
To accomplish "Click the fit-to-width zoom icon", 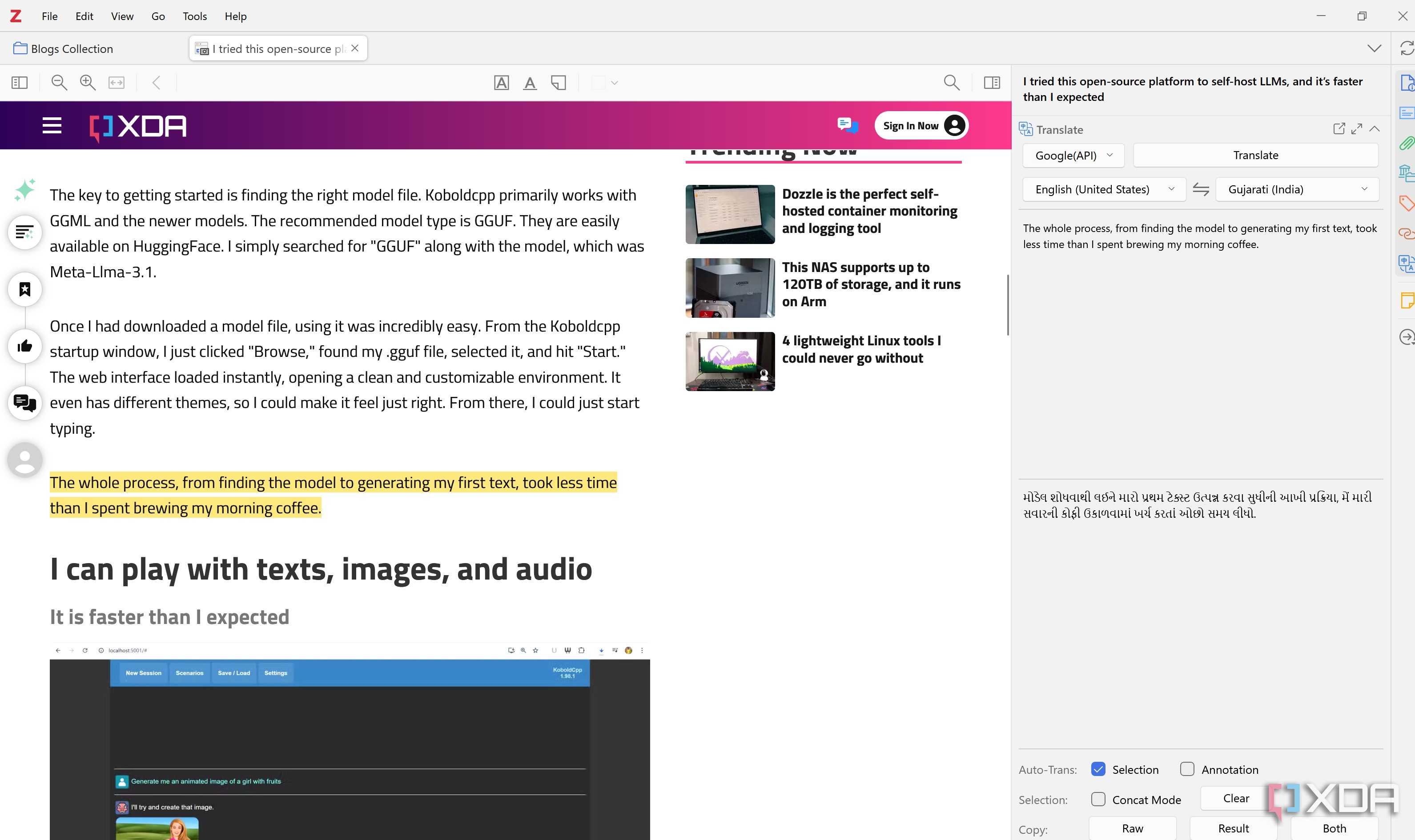I will tap(117, 83).
